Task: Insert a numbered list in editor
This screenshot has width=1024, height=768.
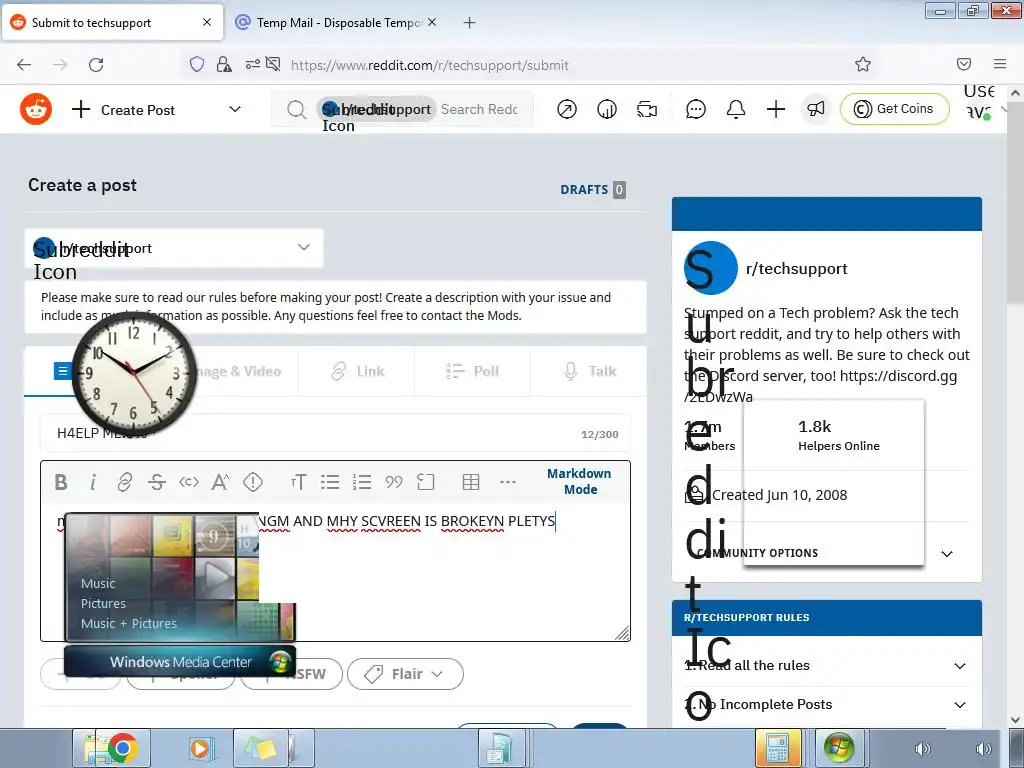Action: pos(362,482)
